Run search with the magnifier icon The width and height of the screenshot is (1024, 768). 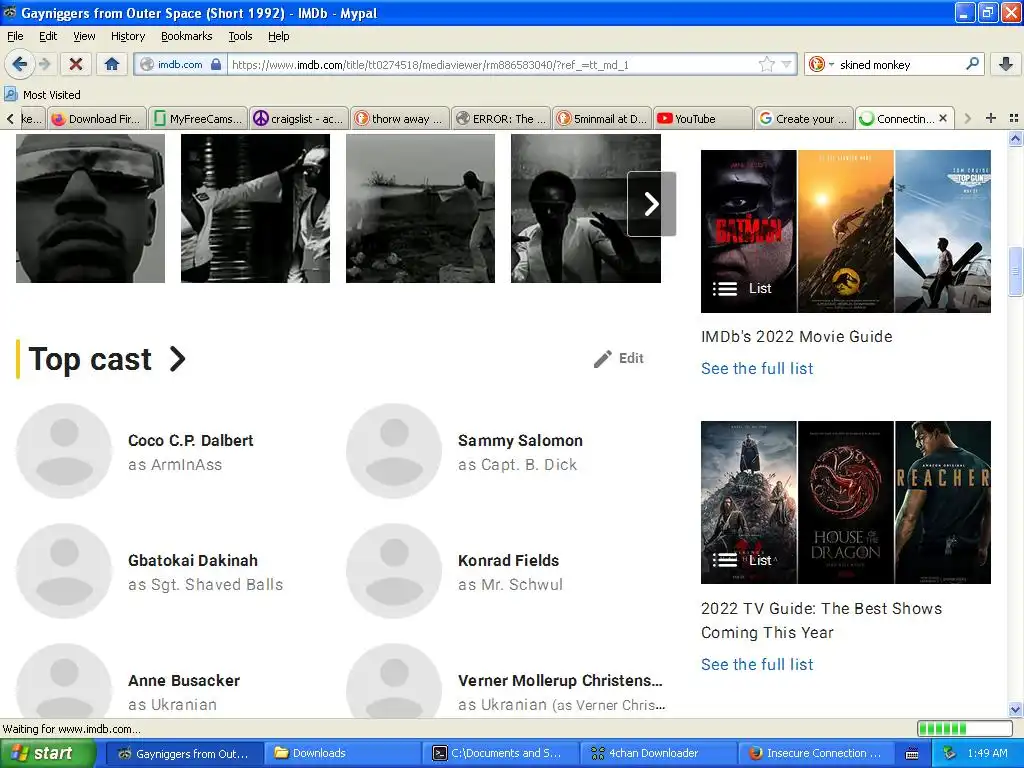(972, 64)
